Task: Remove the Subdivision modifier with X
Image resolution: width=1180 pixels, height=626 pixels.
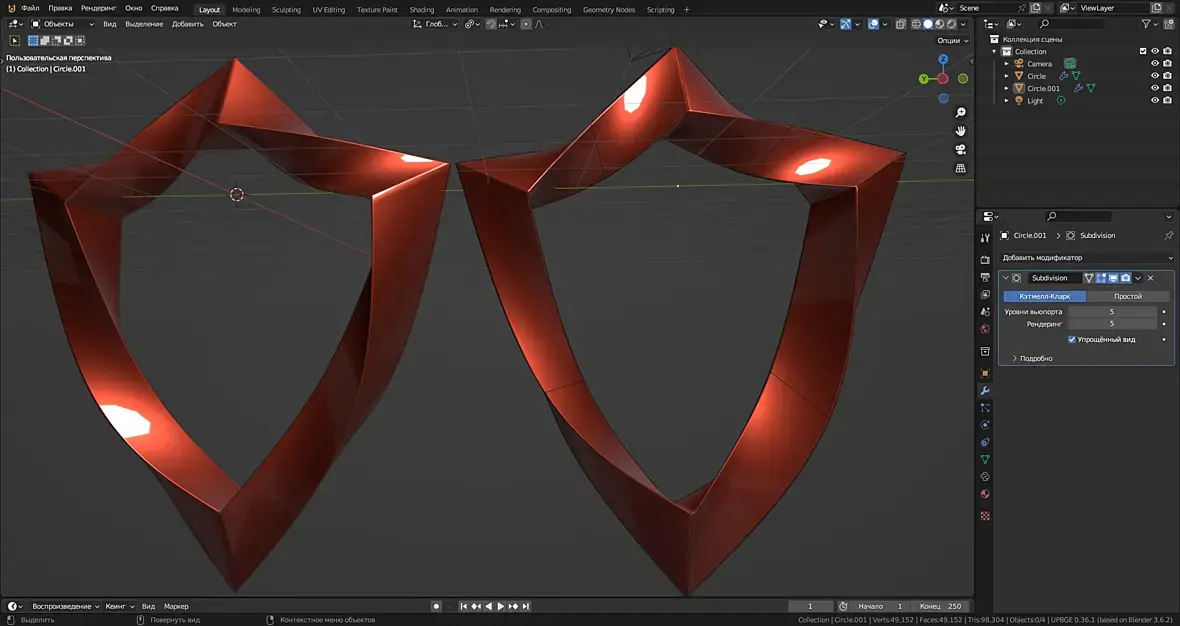Action: coord(1151,278)
